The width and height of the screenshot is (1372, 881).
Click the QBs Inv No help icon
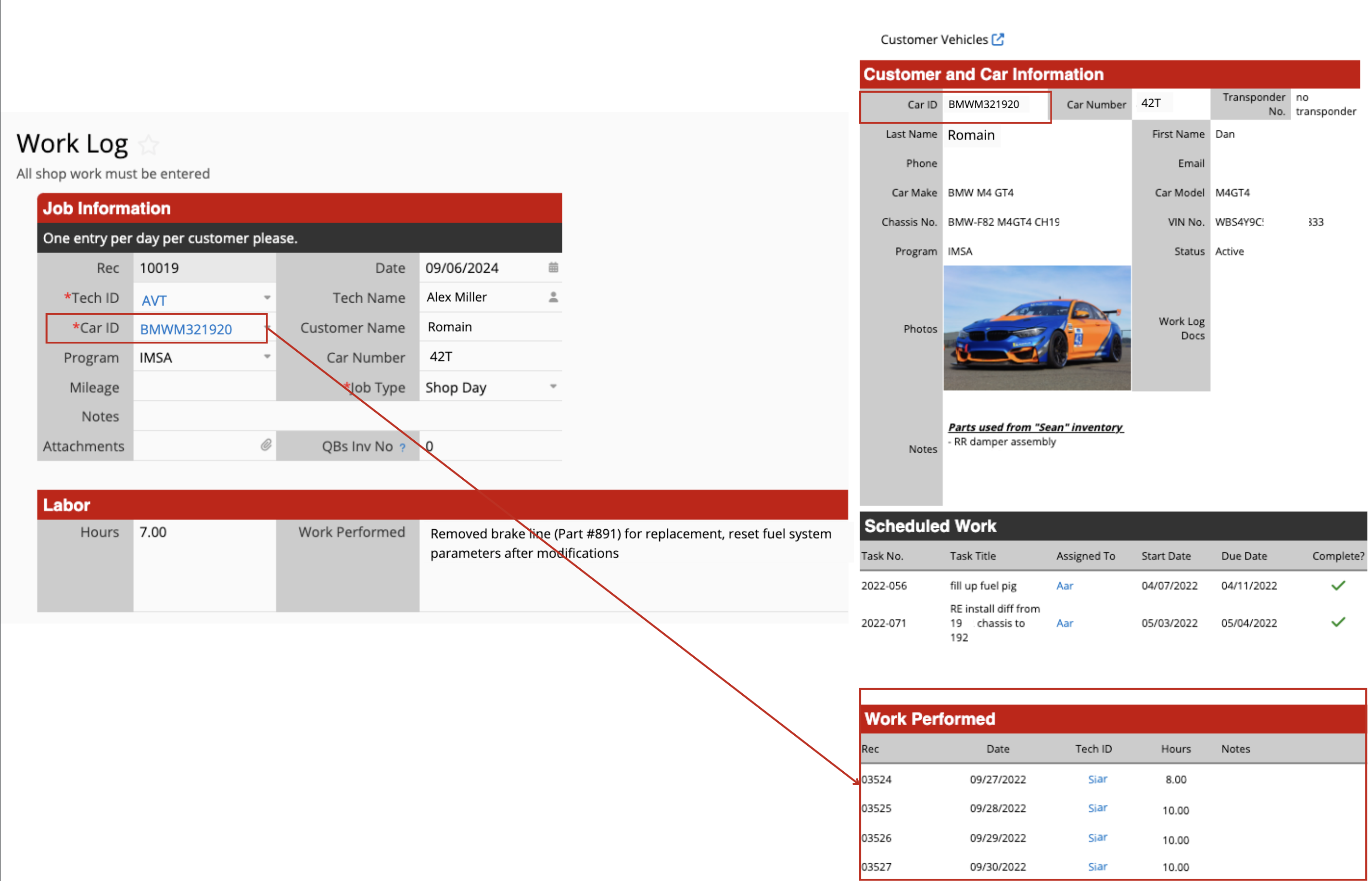[403, 448]
